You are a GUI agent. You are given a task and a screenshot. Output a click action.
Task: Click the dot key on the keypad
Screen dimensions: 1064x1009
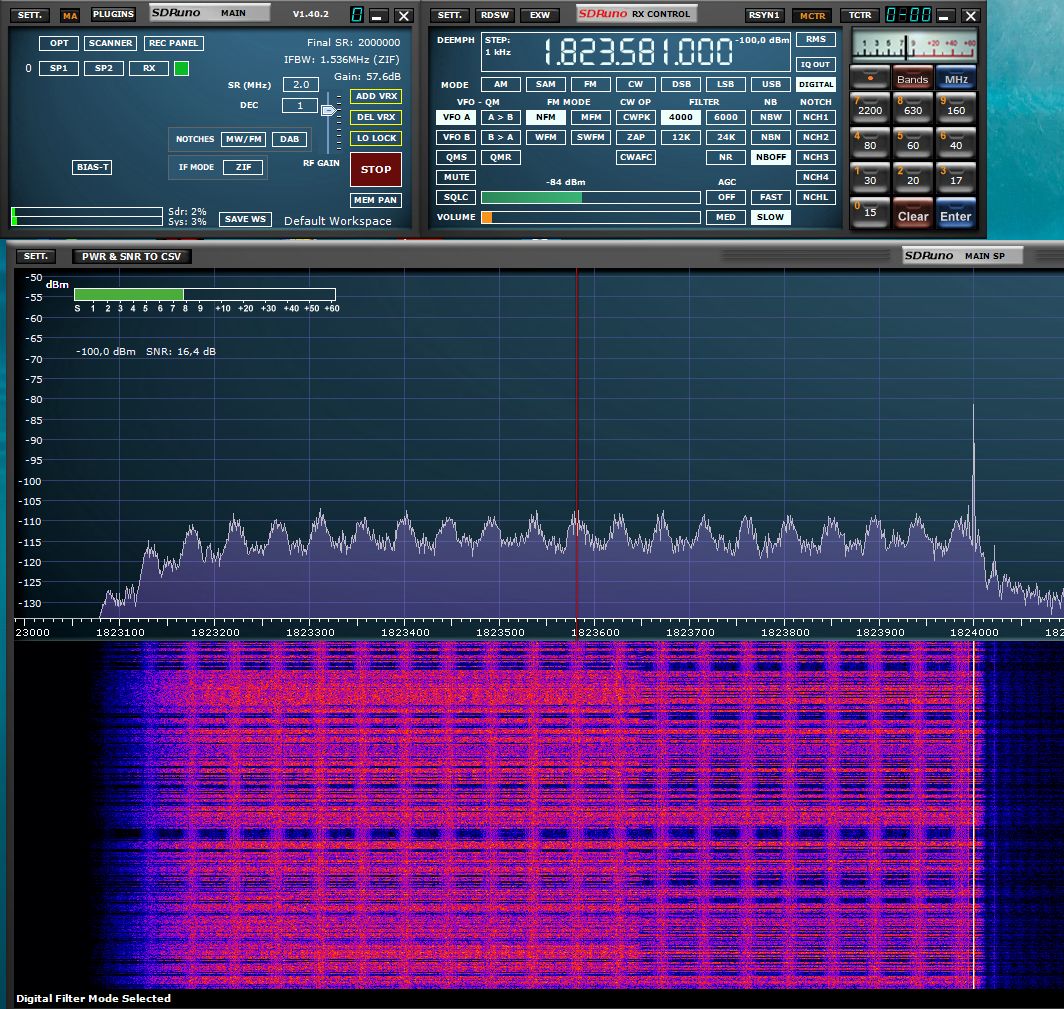(x=870, y=78)
